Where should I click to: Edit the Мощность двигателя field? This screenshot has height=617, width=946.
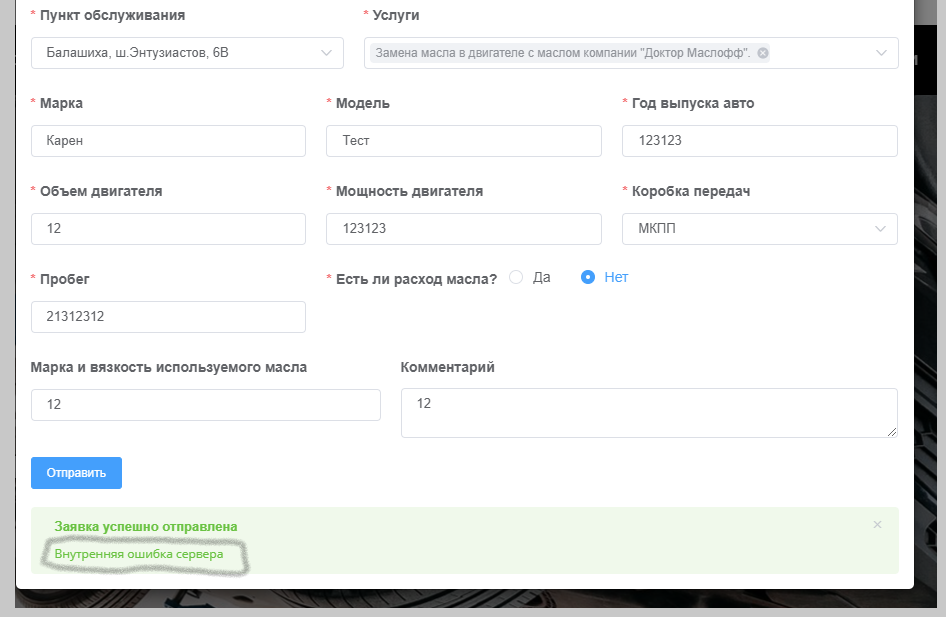pyautogui.click(x=464, y=229)
